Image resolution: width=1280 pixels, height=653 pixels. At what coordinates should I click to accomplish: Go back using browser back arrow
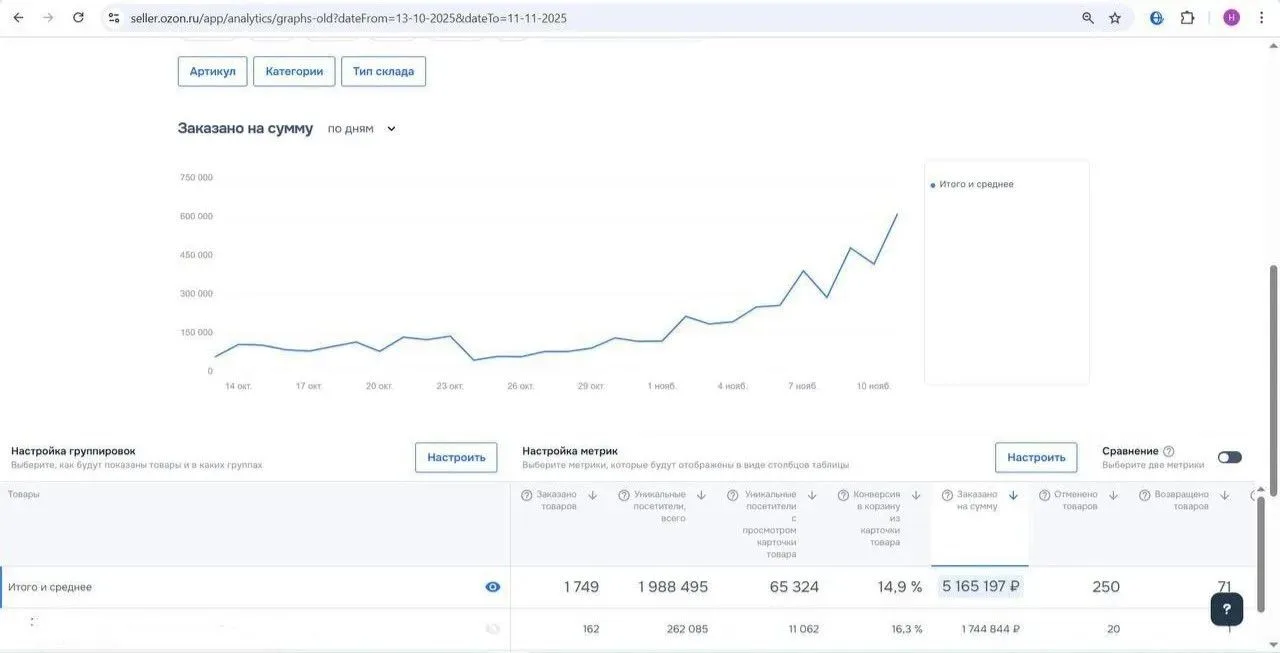pos(18,18)
